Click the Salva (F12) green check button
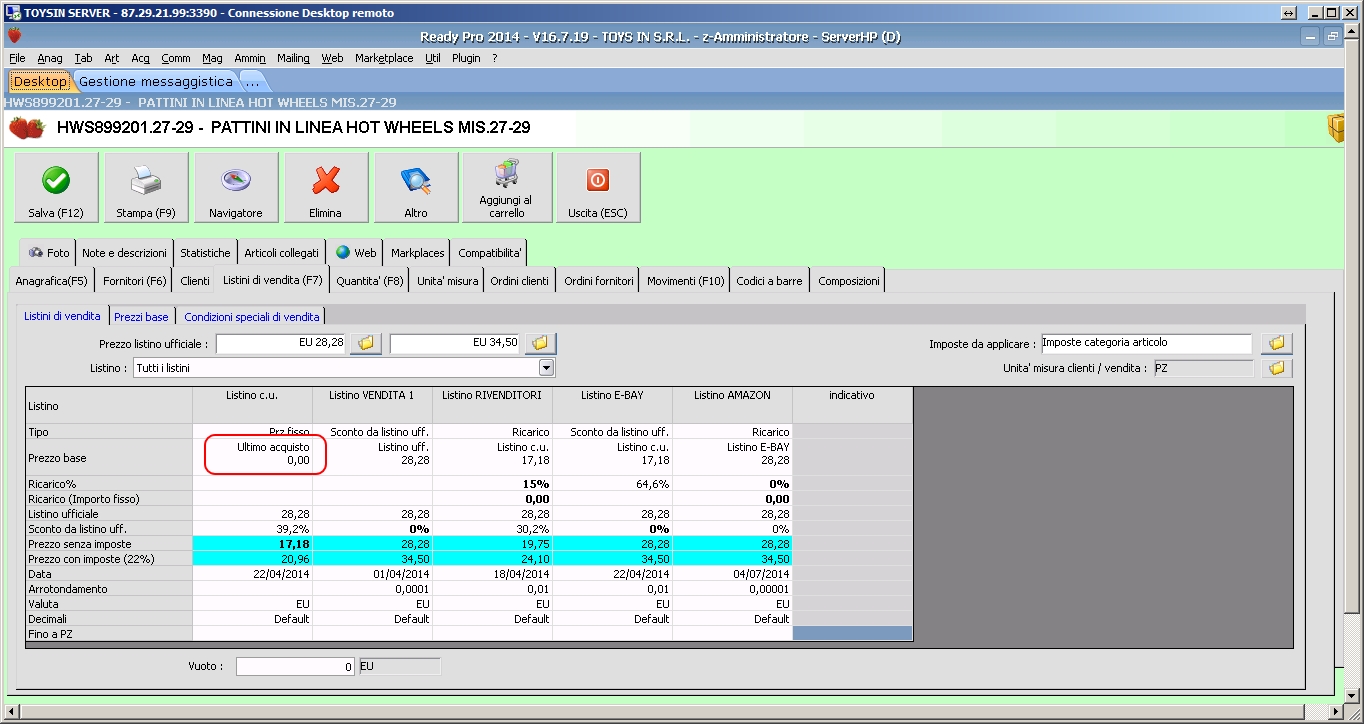The width and height of the screenshot is (1364, 724). (56, 187)
